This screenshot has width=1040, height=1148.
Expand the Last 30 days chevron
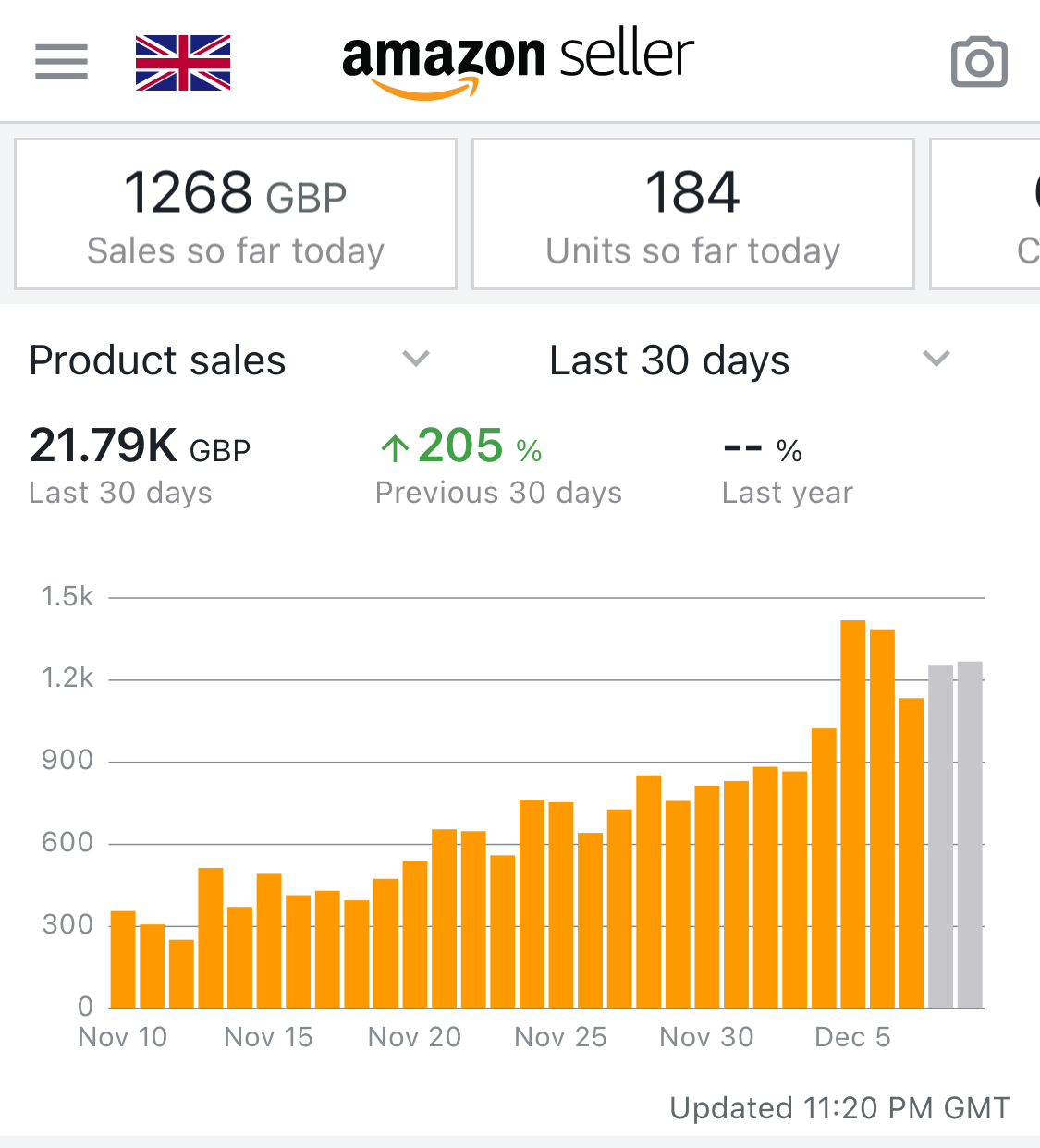click(936, 359)
